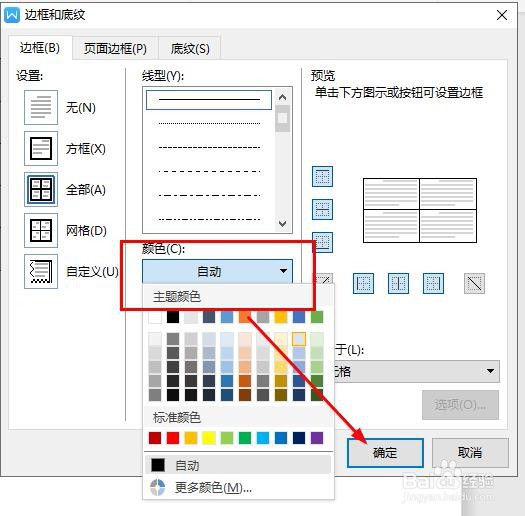Select the Box (方框) border setting icon

coord(41,148)
